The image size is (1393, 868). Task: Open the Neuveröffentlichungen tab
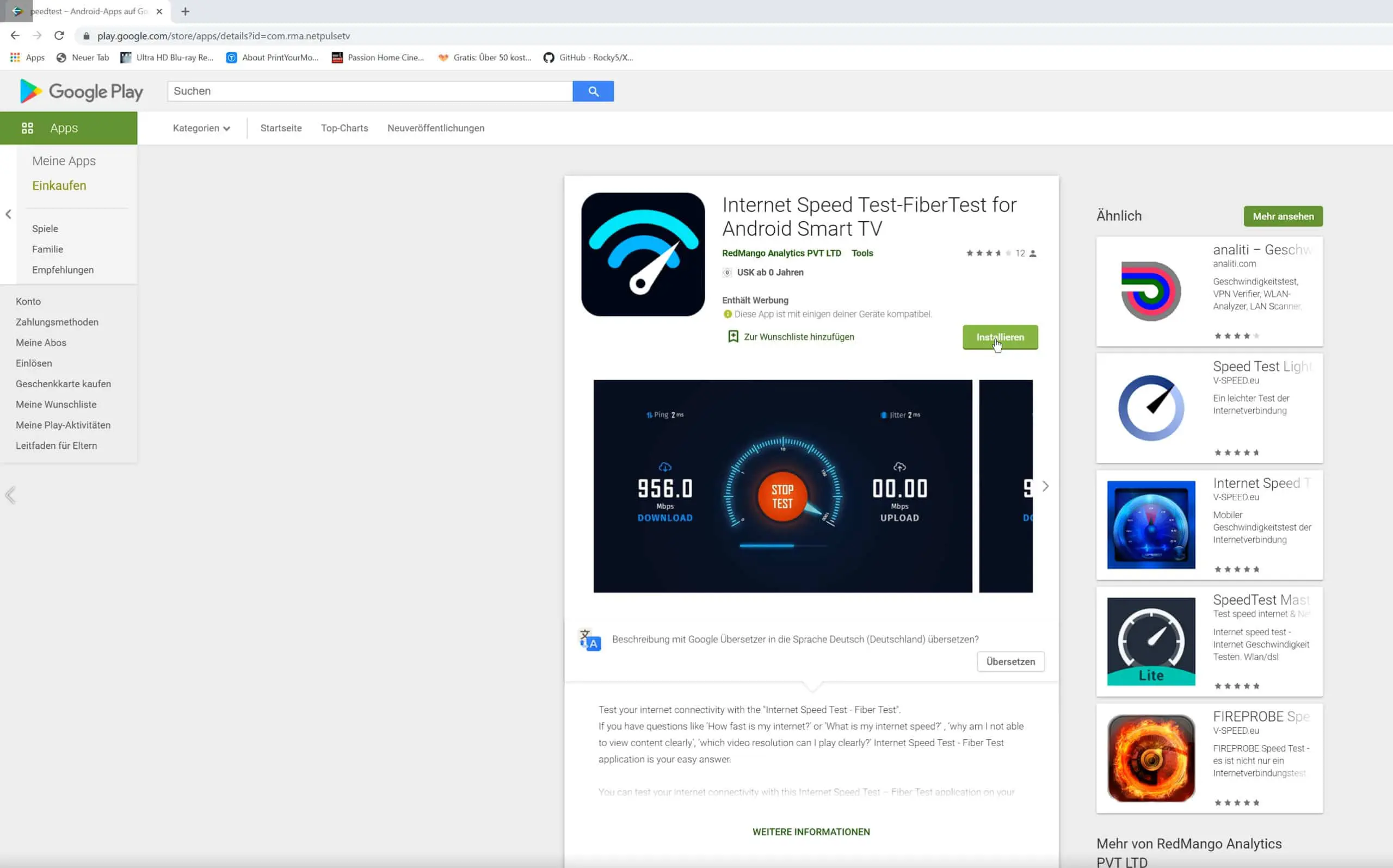point(436,128)
